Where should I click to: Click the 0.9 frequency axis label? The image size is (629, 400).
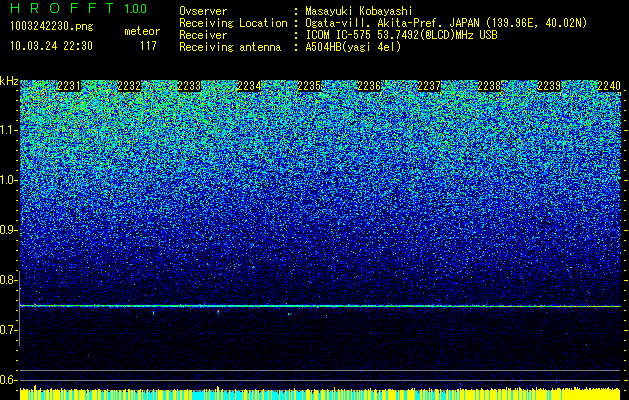(x=9, y=230)
